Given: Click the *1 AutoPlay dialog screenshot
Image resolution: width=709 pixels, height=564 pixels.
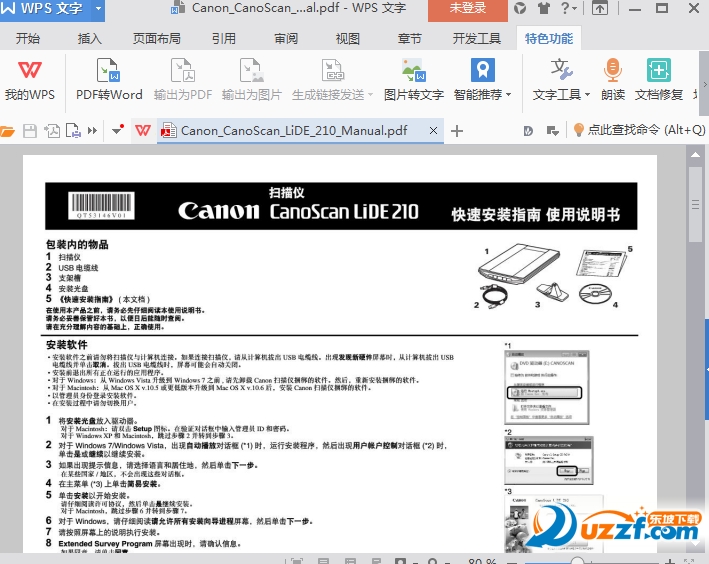Looking at the screenshot, I should (x=547, y=387).
